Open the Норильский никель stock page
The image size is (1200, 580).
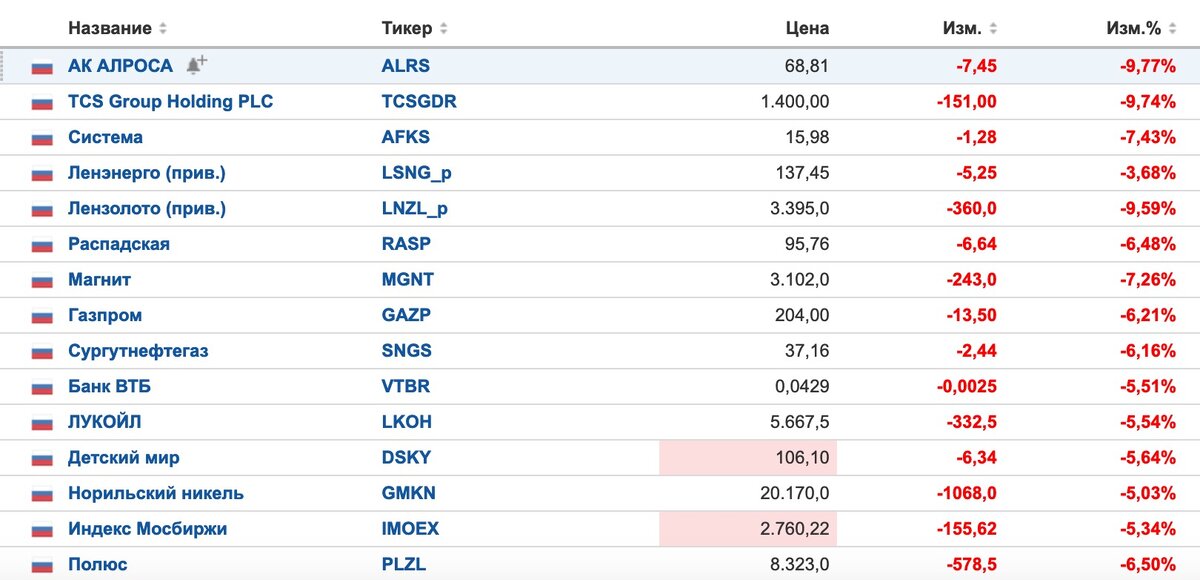tap(155, 494)
